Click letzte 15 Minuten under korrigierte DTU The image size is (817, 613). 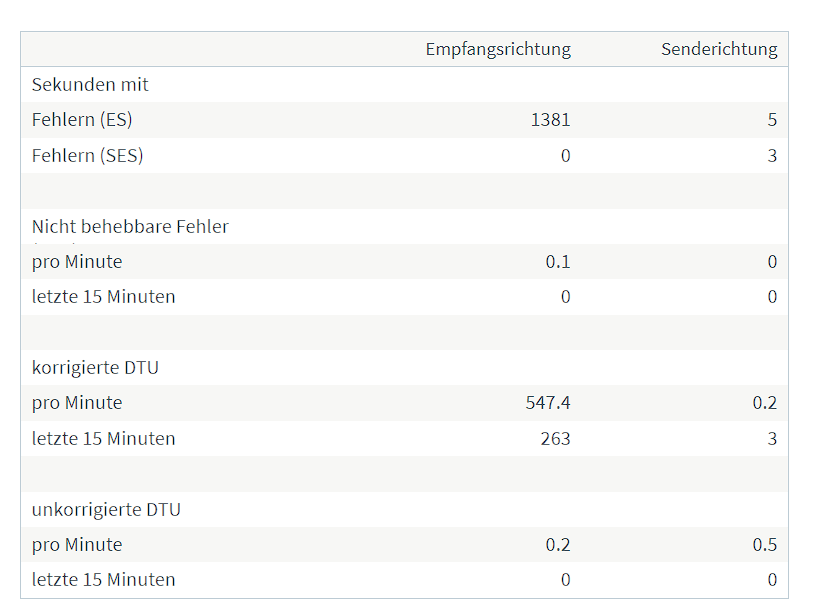tap(104, 439)
